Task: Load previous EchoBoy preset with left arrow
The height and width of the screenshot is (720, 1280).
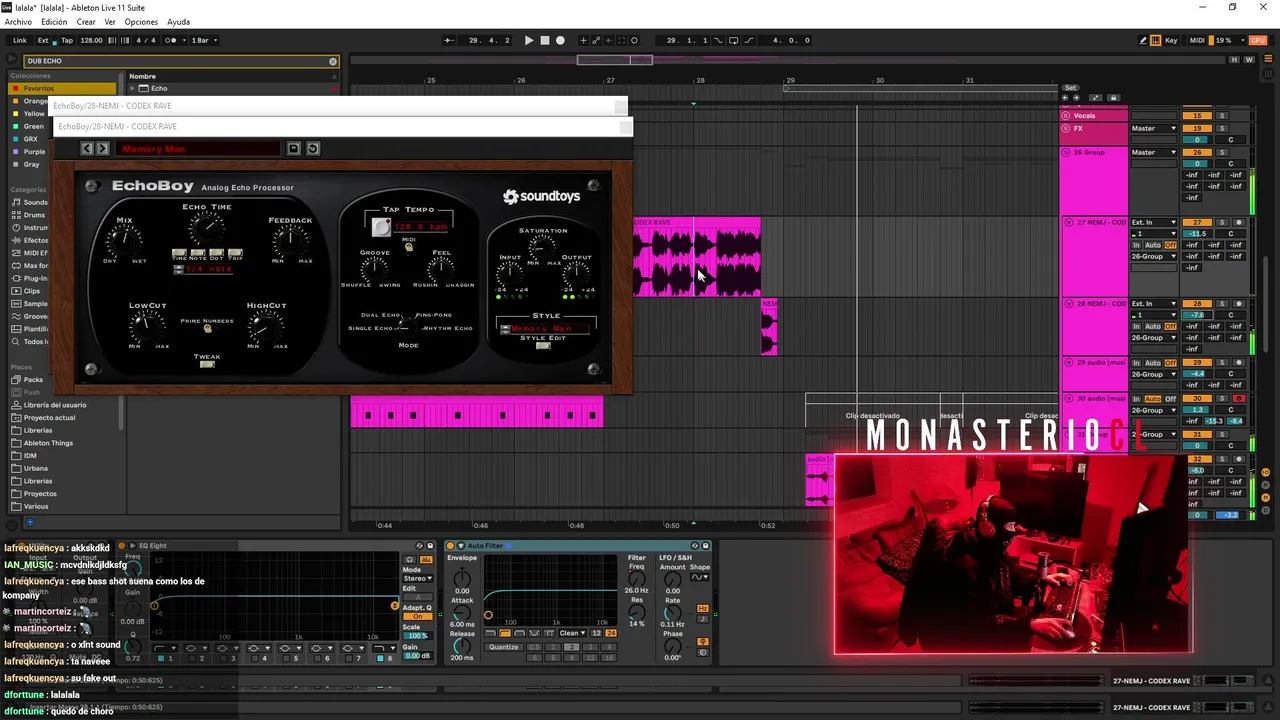Action: click(x=87, y=149)
